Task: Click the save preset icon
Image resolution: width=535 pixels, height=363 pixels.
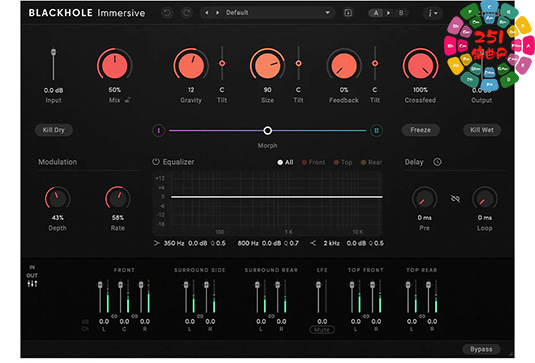Action: [348, 13]
